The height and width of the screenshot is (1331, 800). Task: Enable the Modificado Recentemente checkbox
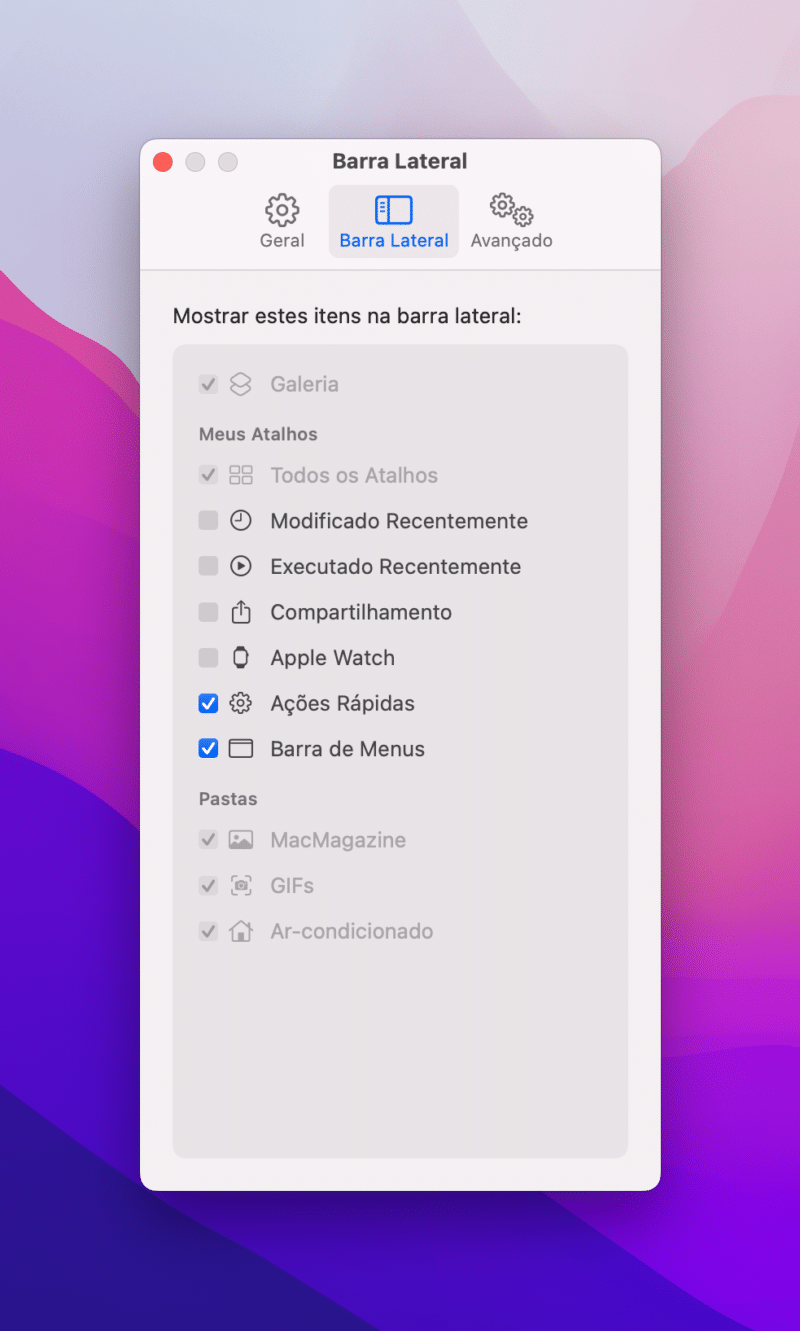pyautogui.click(x=207, y=521)
